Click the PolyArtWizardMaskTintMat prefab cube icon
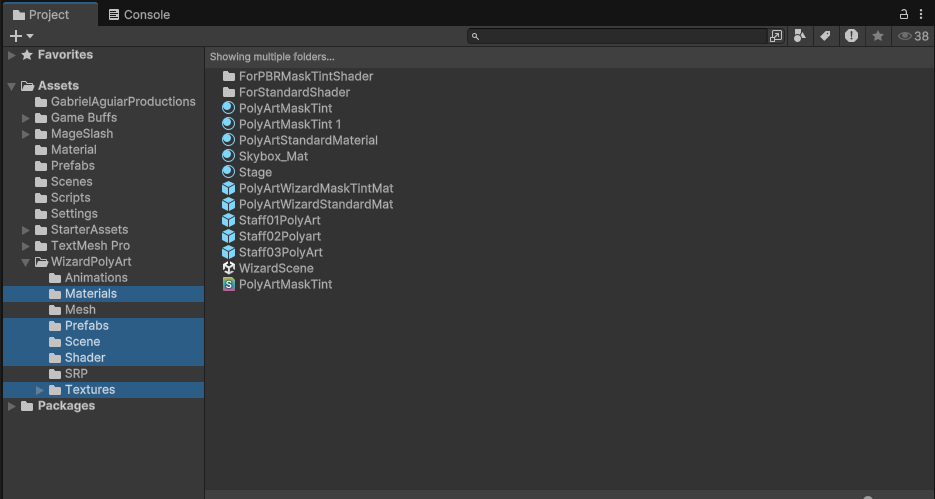Image resolution: width=935 pixels, height=499 pixels. point(228,188)
